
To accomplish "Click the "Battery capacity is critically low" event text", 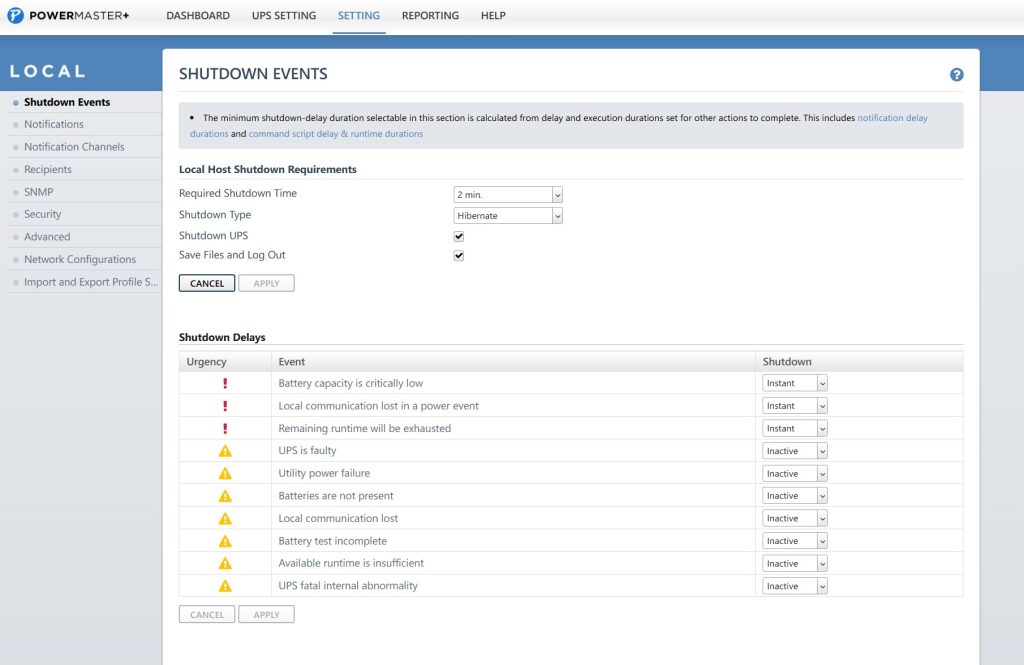I will (x=351, y=383).
